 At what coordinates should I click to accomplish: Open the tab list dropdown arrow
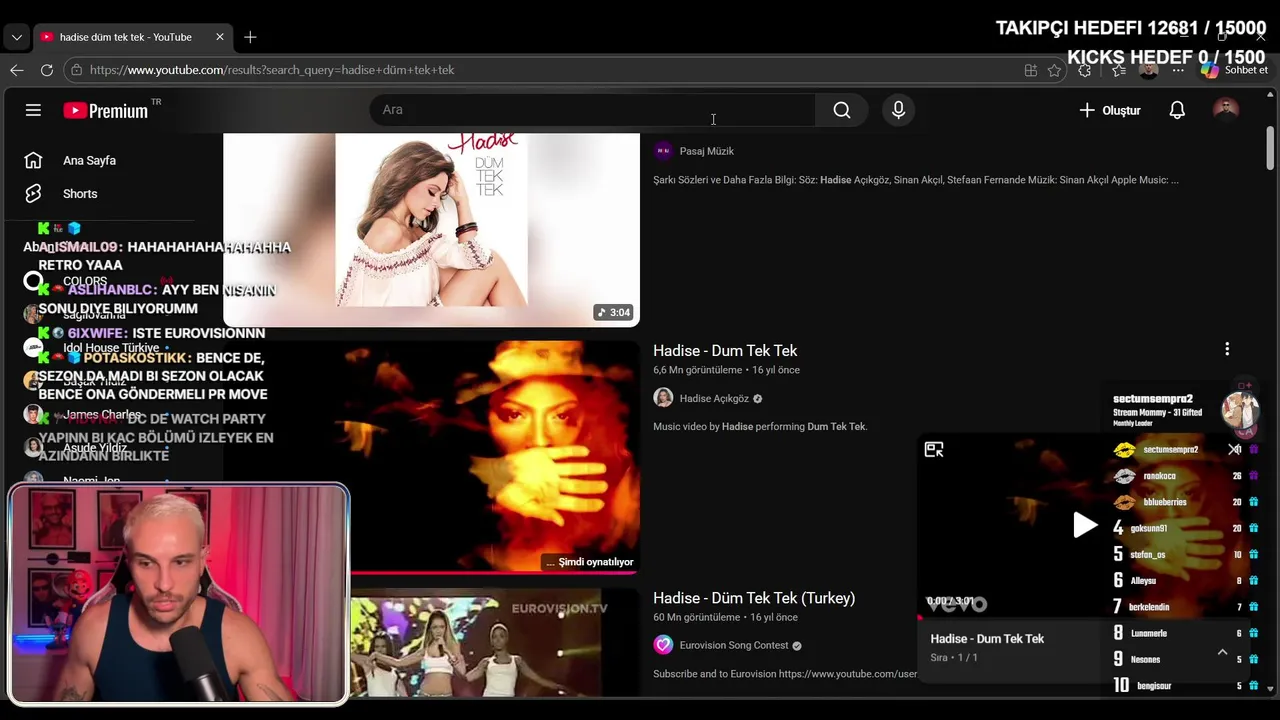[16, 37]
